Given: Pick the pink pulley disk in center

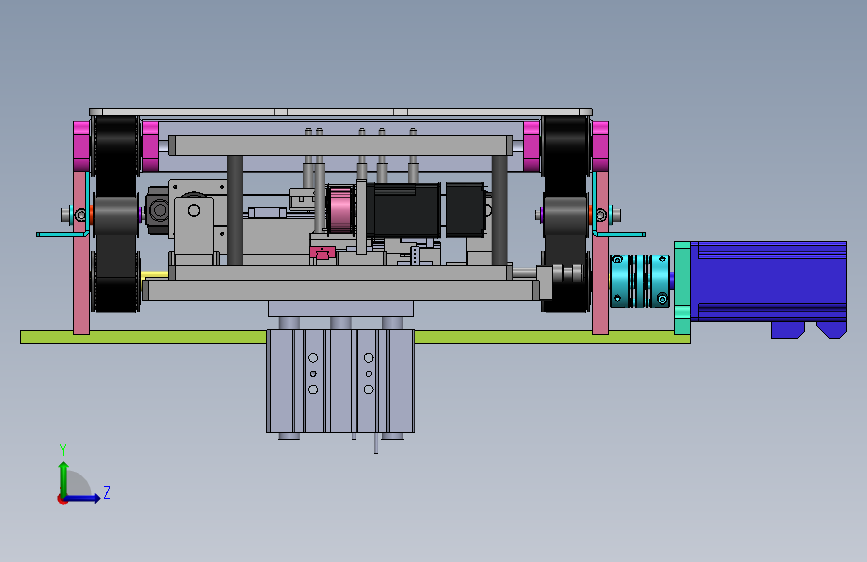Looking at the screenshot, I should 340,209.
